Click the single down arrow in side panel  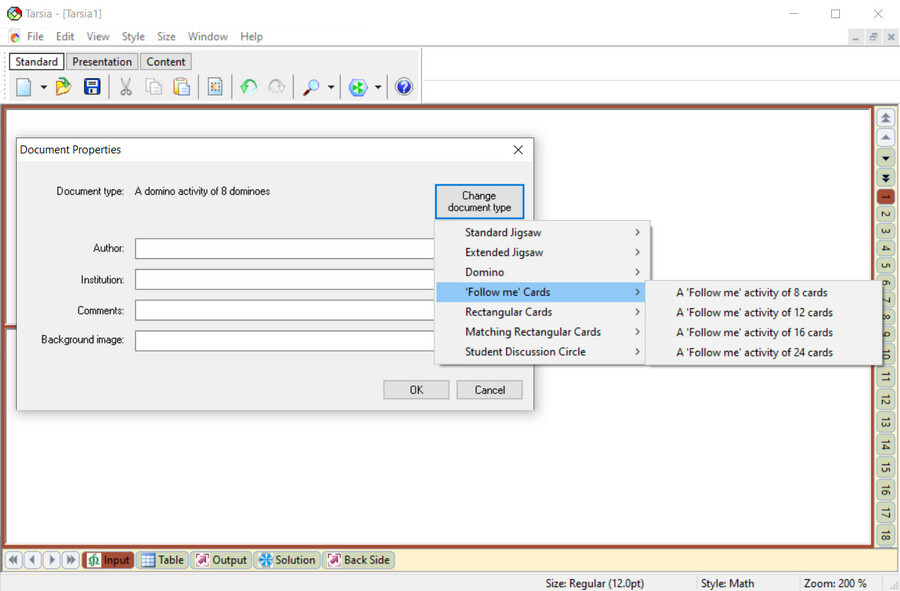(x=886, y=158)
